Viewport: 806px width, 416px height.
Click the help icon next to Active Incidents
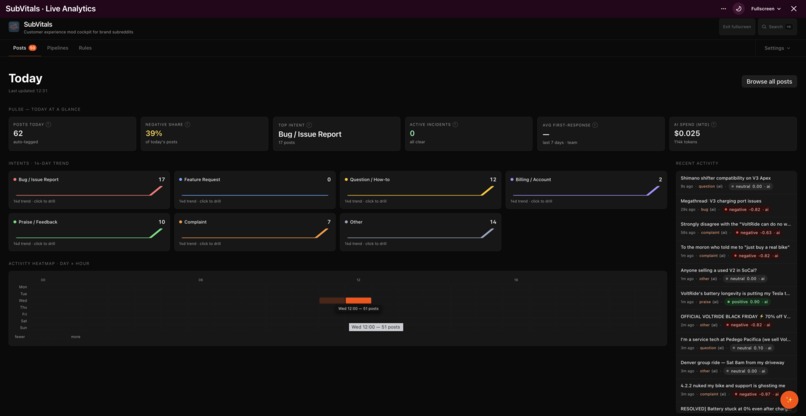(x=455, y=124)
